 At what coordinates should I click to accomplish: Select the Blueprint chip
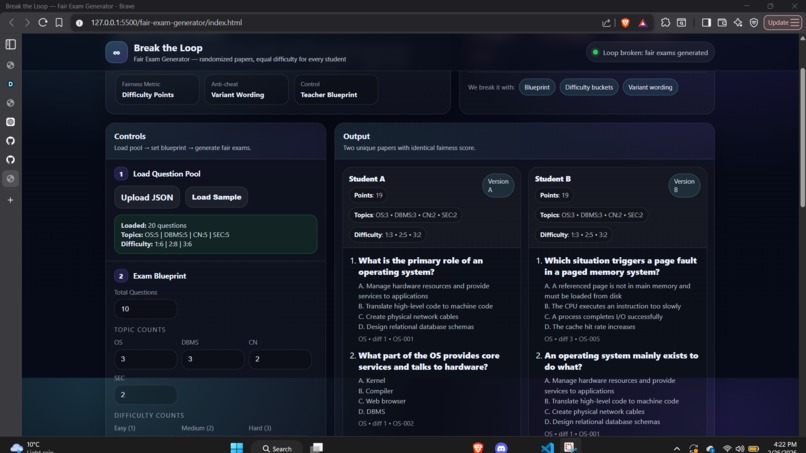click(537, 87)
